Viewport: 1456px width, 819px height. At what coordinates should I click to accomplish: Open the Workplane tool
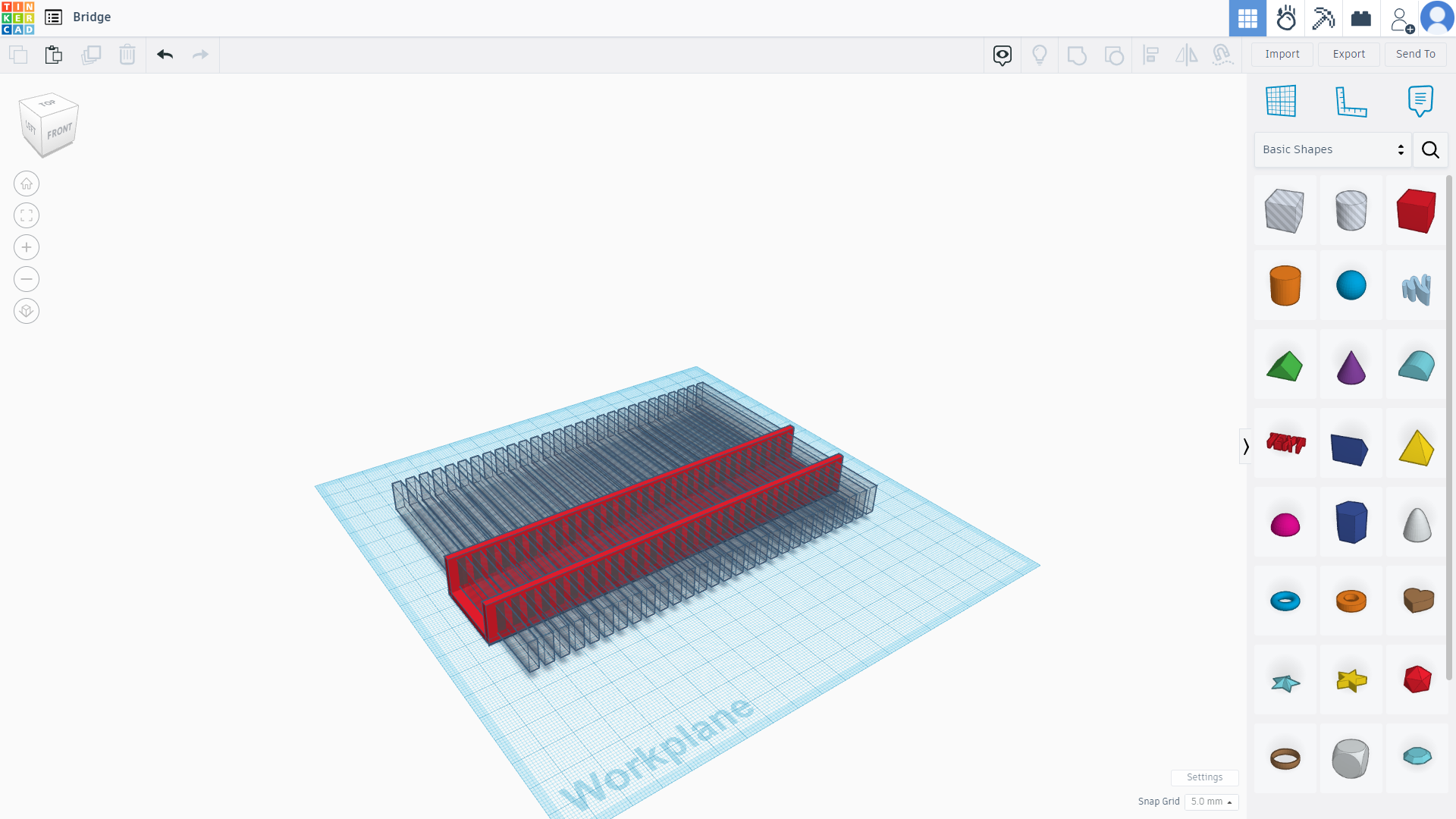click(x=1281, y=101)
